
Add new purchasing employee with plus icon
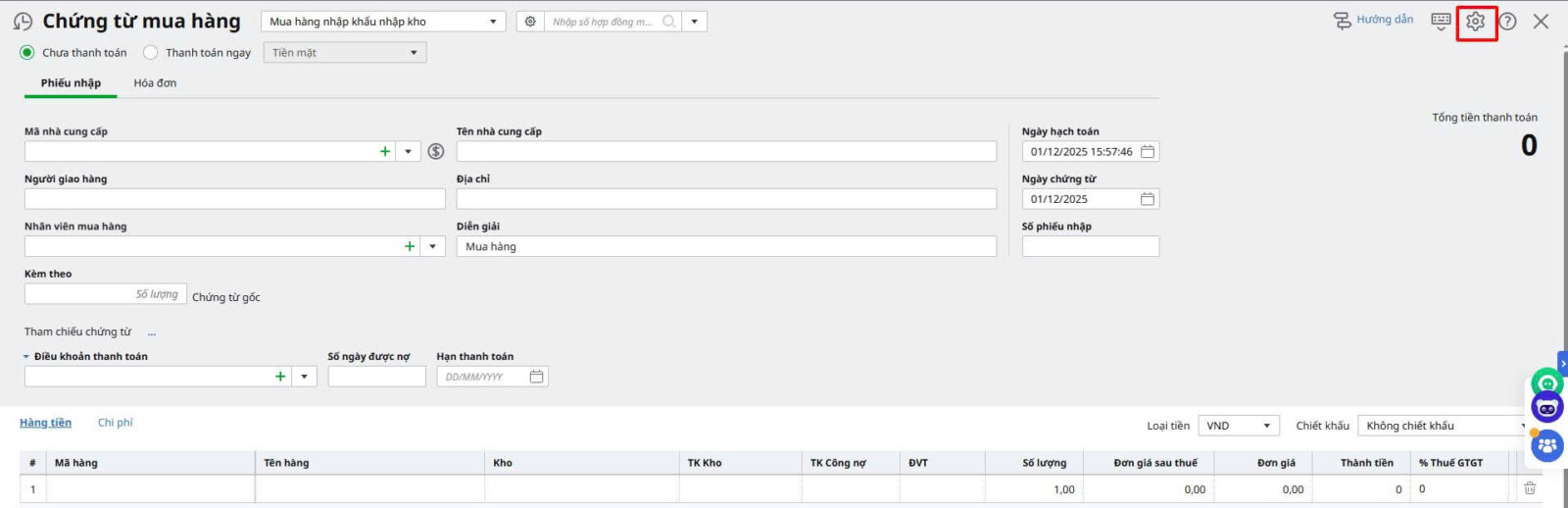410,246
